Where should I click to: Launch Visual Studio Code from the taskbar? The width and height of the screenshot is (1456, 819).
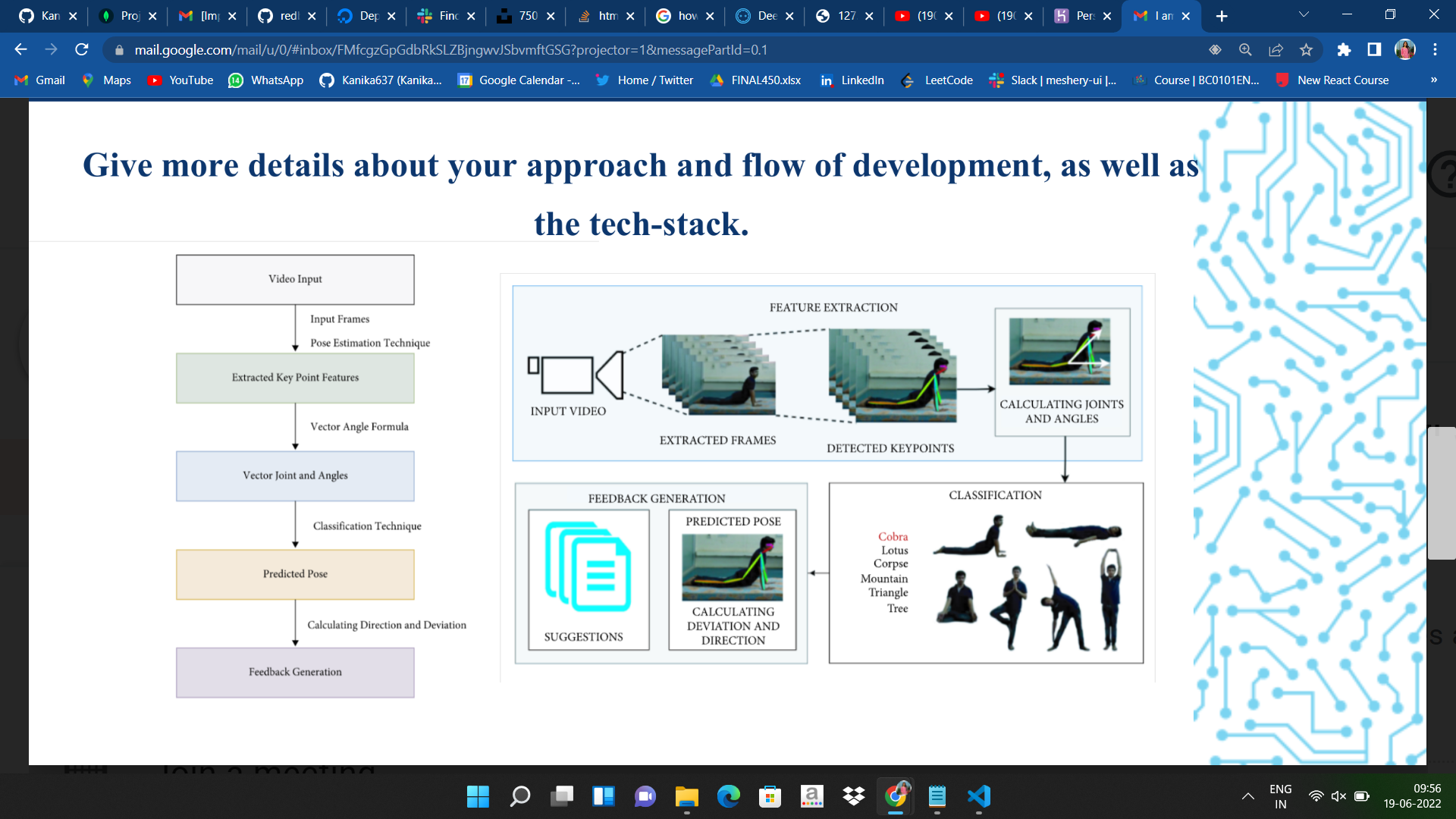(x=978, y=797)
